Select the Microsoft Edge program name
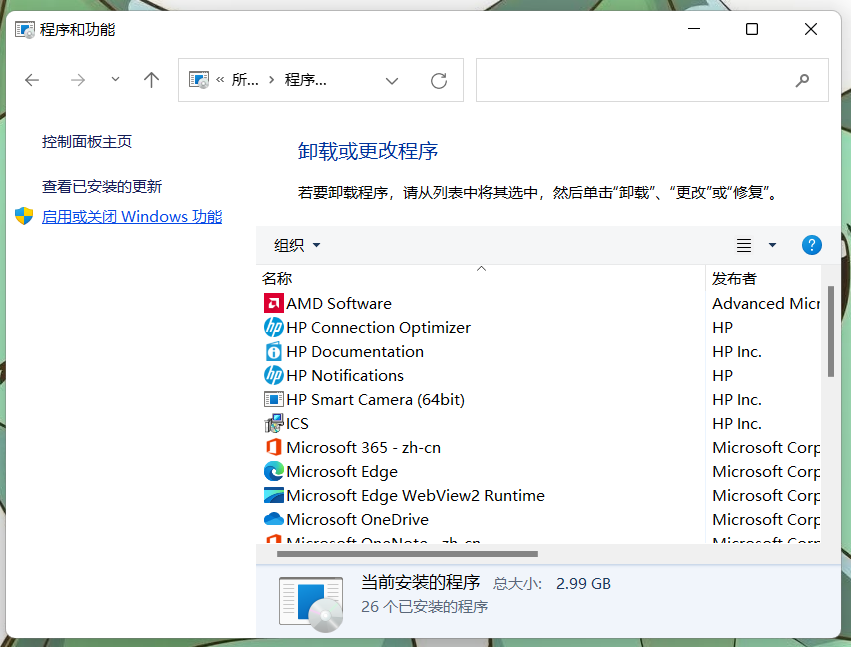This screenshot has height=647, width=851. pyautogui.click(x=342, y=471)
